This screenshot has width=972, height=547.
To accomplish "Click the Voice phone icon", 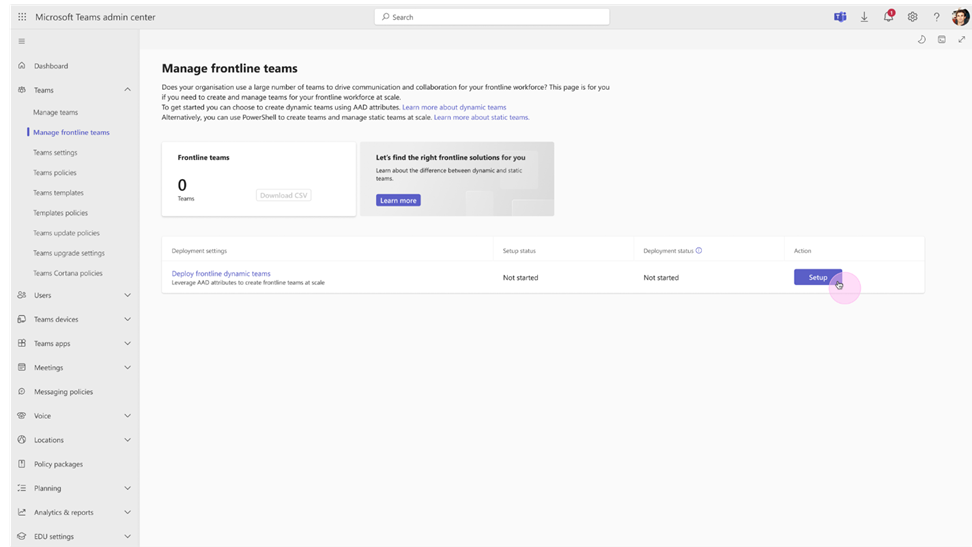I will (x=22, y=416).
